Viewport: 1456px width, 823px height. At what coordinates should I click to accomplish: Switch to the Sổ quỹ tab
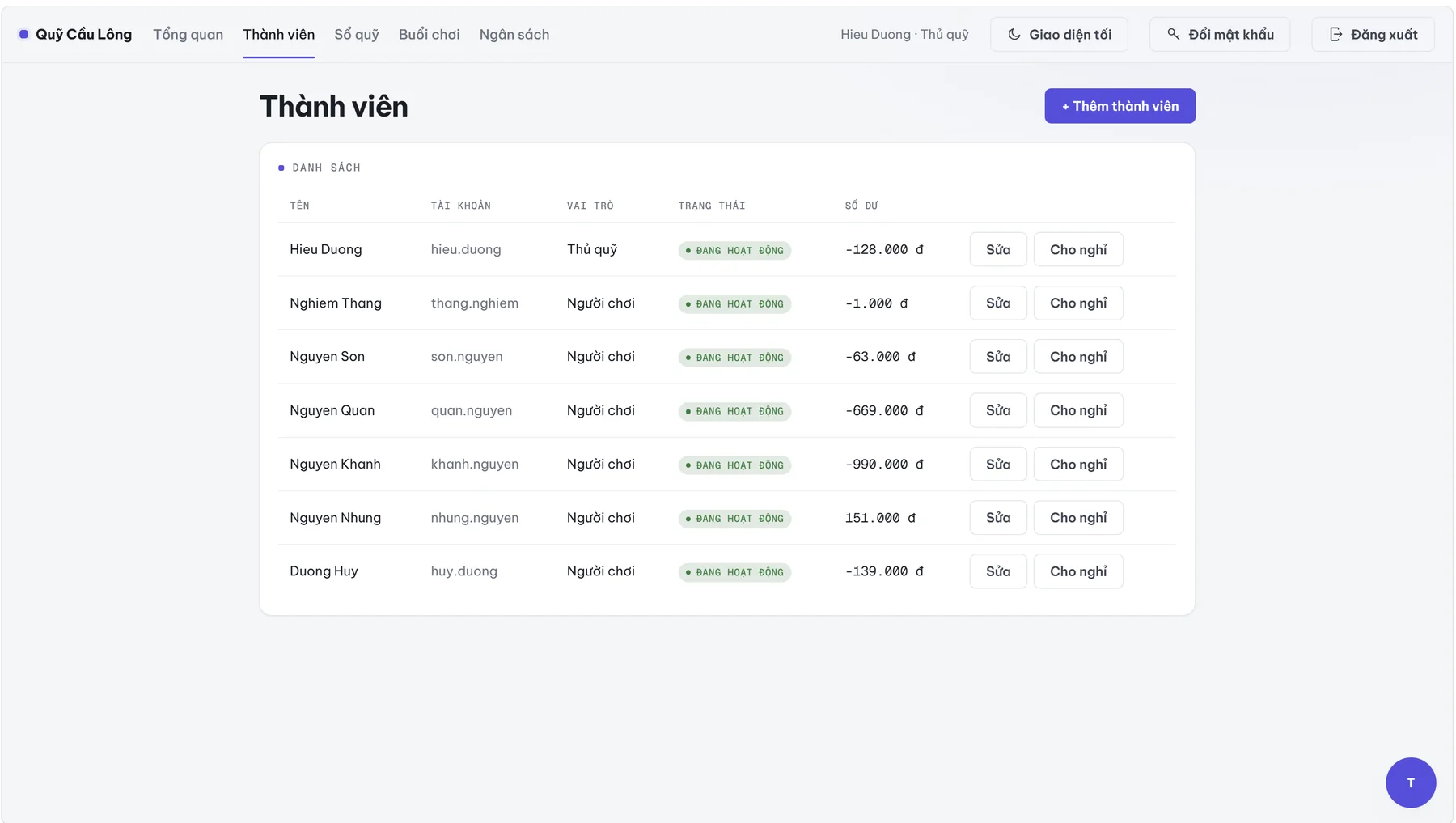357,34
